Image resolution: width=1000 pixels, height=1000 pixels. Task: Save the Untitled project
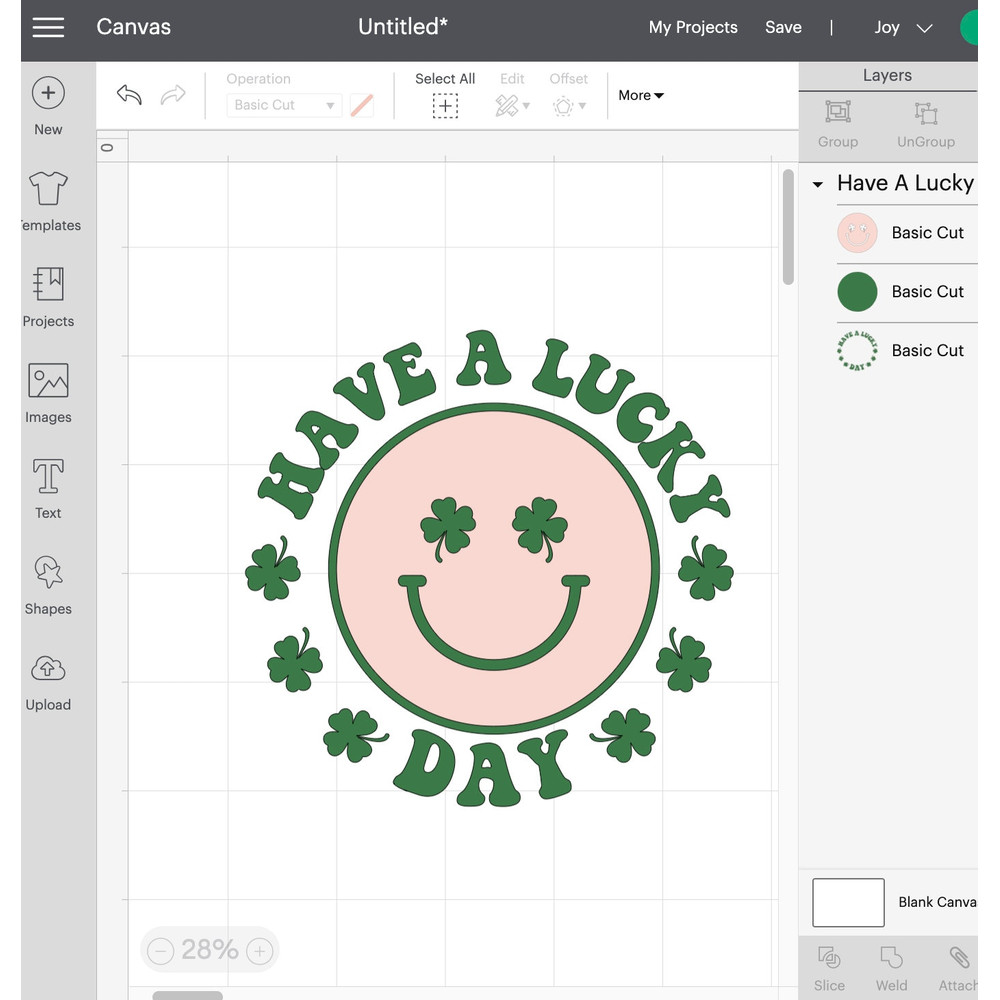click(783, 27)
